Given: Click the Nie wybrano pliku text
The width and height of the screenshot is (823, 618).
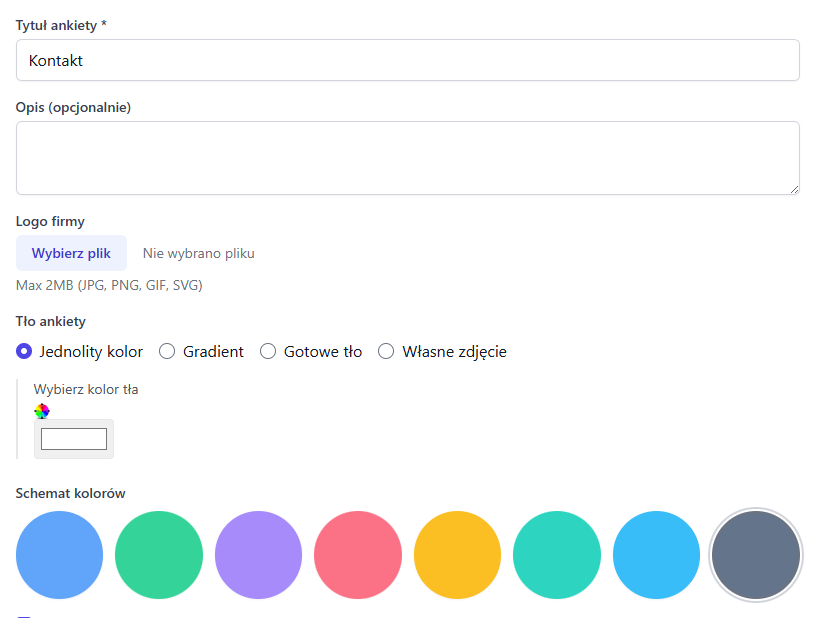Looking at the screenshot, I should click(198, 252).
